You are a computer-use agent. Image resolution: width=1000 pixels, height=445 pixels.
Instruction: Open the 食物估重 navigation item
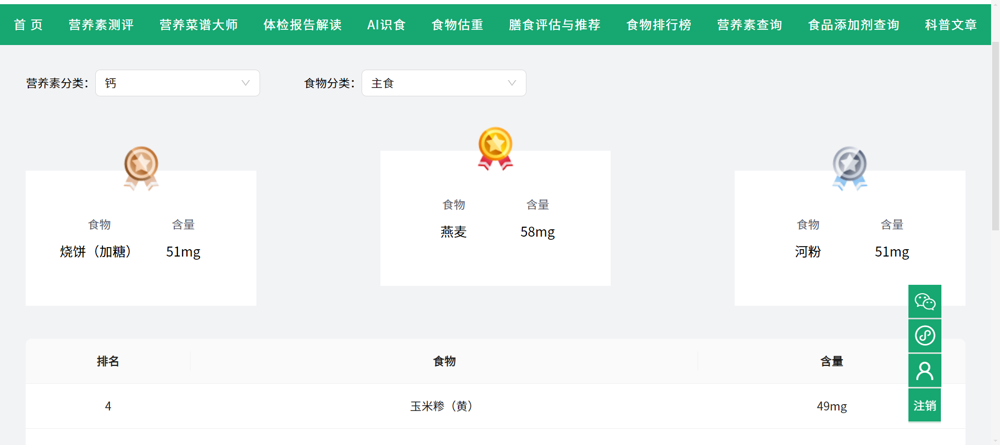click(457, 25)
